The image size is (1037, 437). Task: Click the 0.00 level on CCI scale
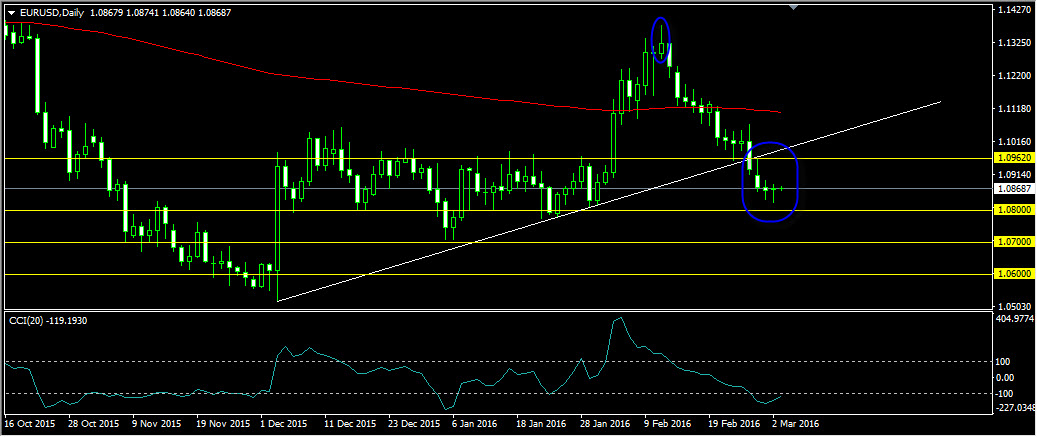point(1007,377)
